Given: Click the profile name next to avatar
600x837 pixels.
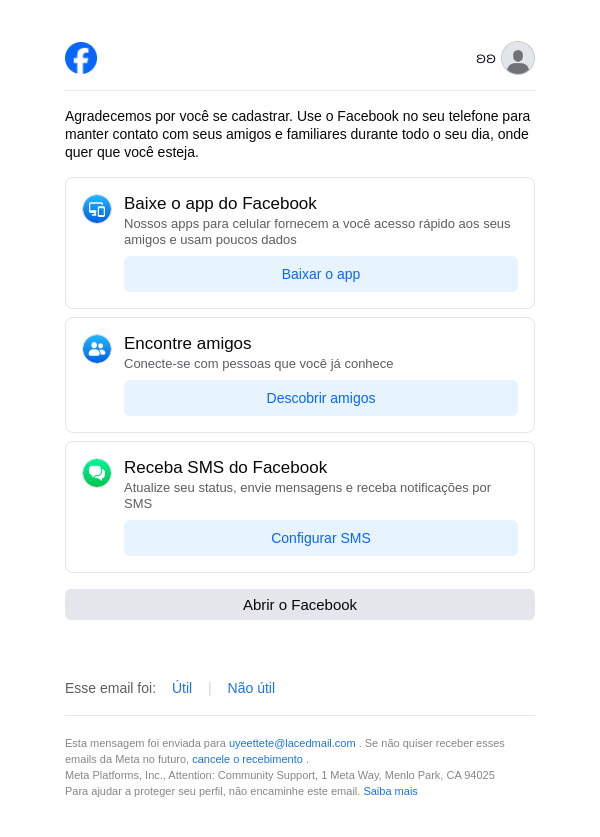Looking at the screenshot, I should tap(485, 59).
